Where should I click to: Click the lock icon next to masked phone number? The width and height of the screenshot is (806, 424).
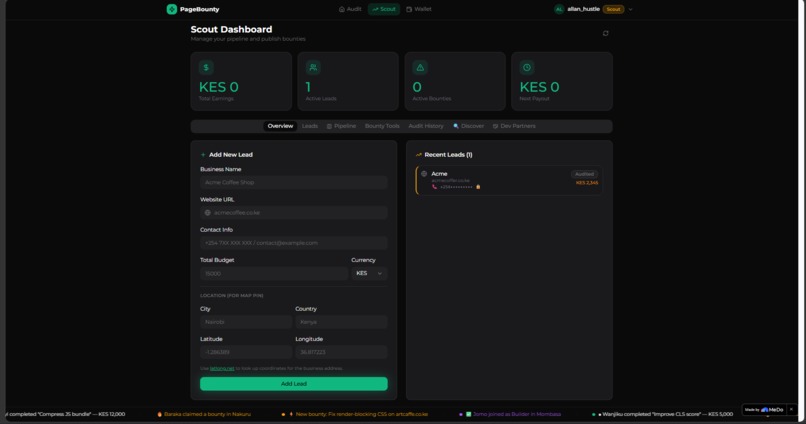[x=478, y=187]
